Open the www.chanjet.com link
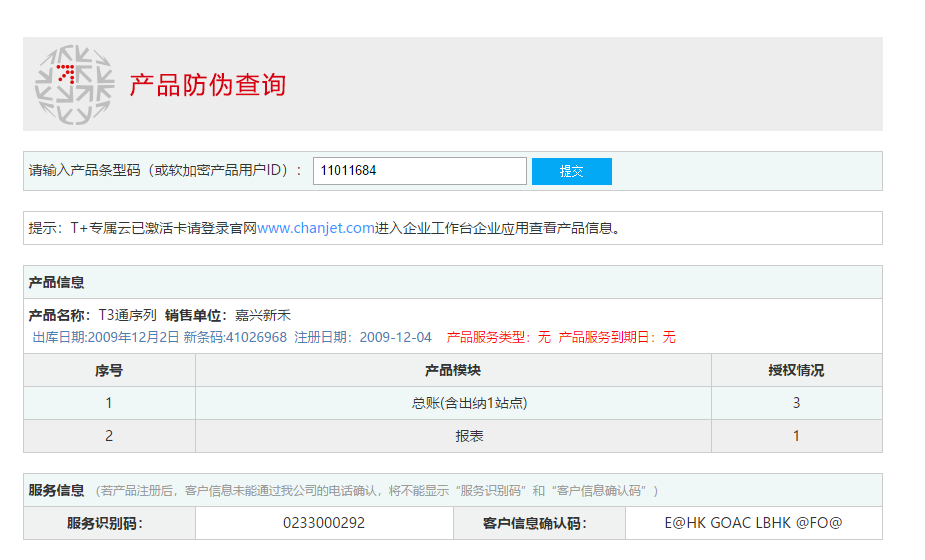Viewport: 925px width, 560px height. click(316, 228)
